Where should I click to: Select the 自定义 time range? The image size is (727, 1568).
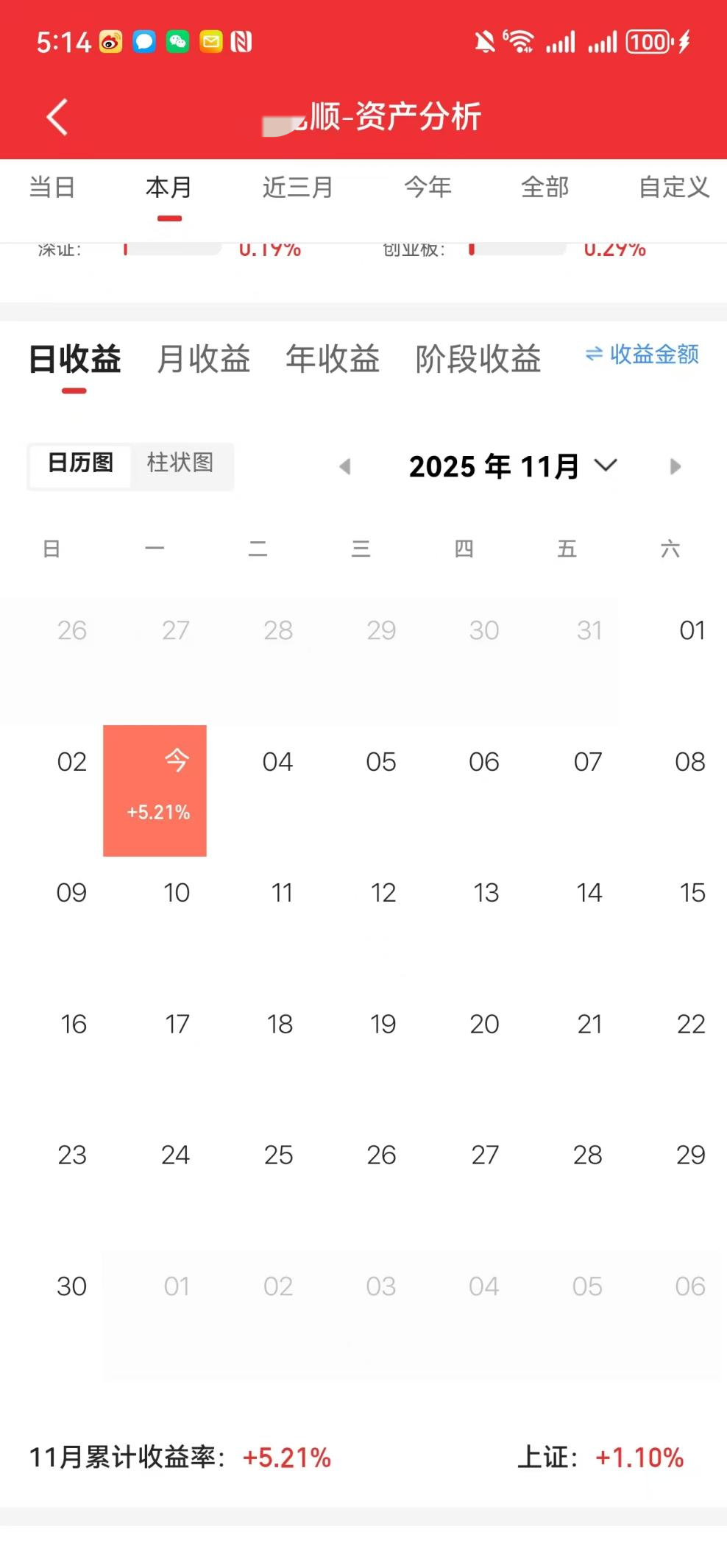pos(673,188)
